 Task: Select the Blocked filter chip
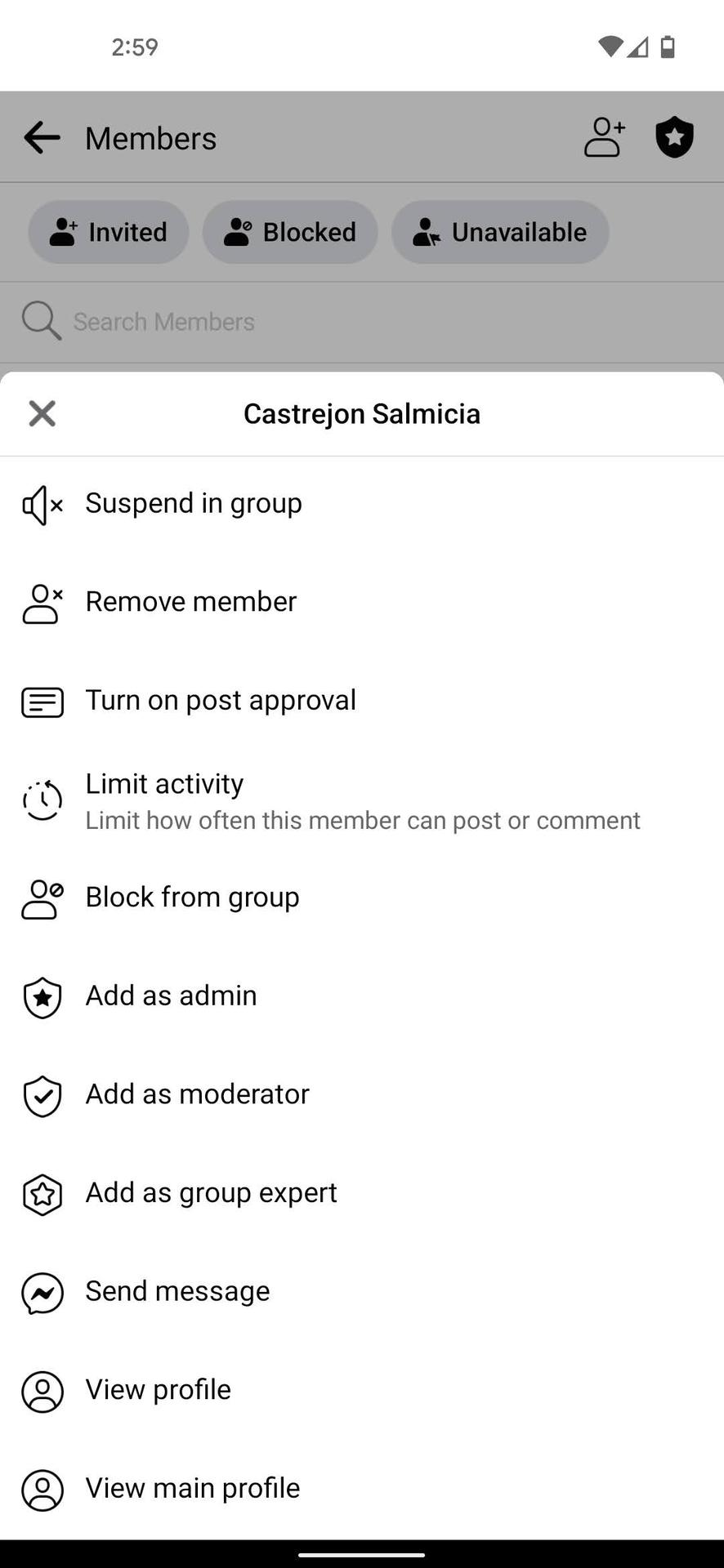pos(290,233)
